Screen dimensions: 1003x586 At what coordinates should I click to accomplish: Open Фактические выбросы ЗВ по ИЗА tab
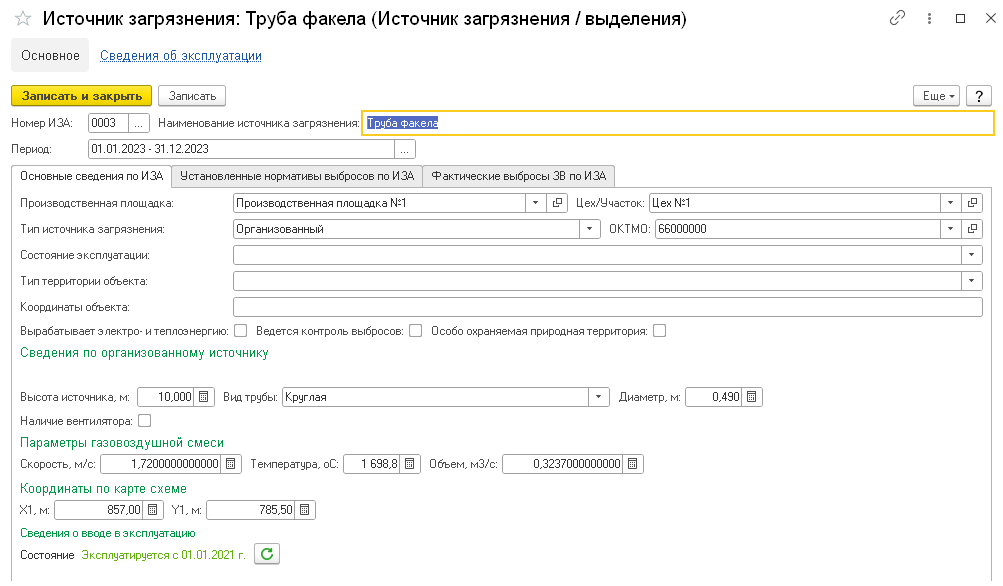[518, 176]
